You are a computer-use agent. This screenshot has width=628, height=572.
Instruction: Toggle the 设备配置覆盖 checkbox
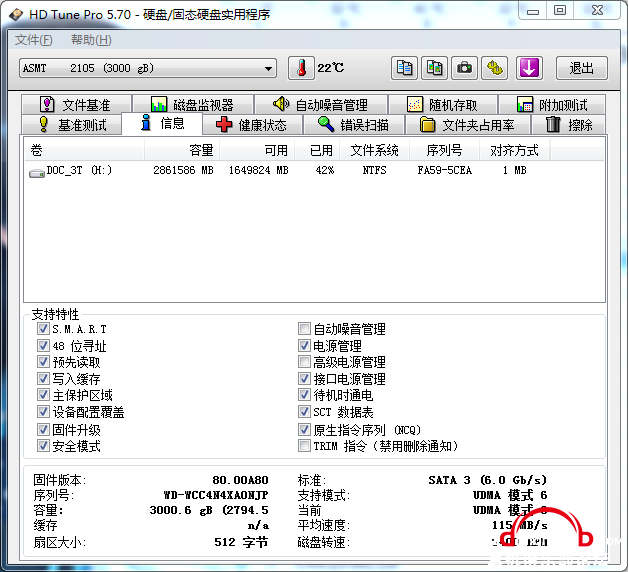tap(43, 412)
